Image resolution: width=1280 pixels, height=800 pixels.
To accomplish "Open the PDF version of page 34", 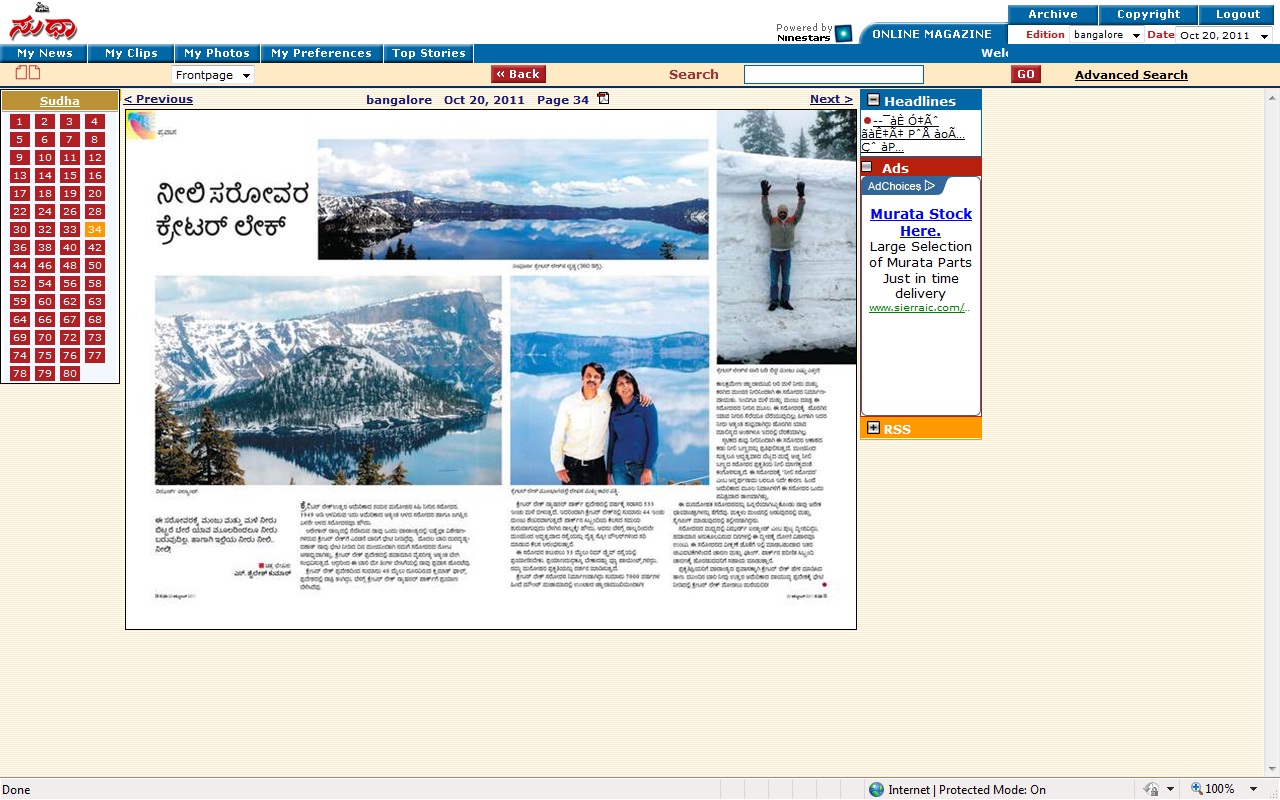I will 603,99.
